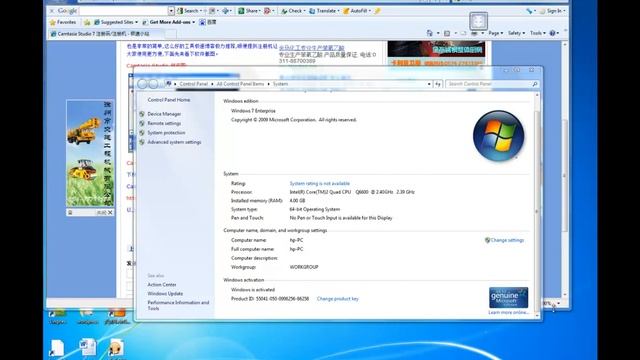Open the Page menu dropdown
The width and height of the screenshot is (640, 360).
pos(496,33)
